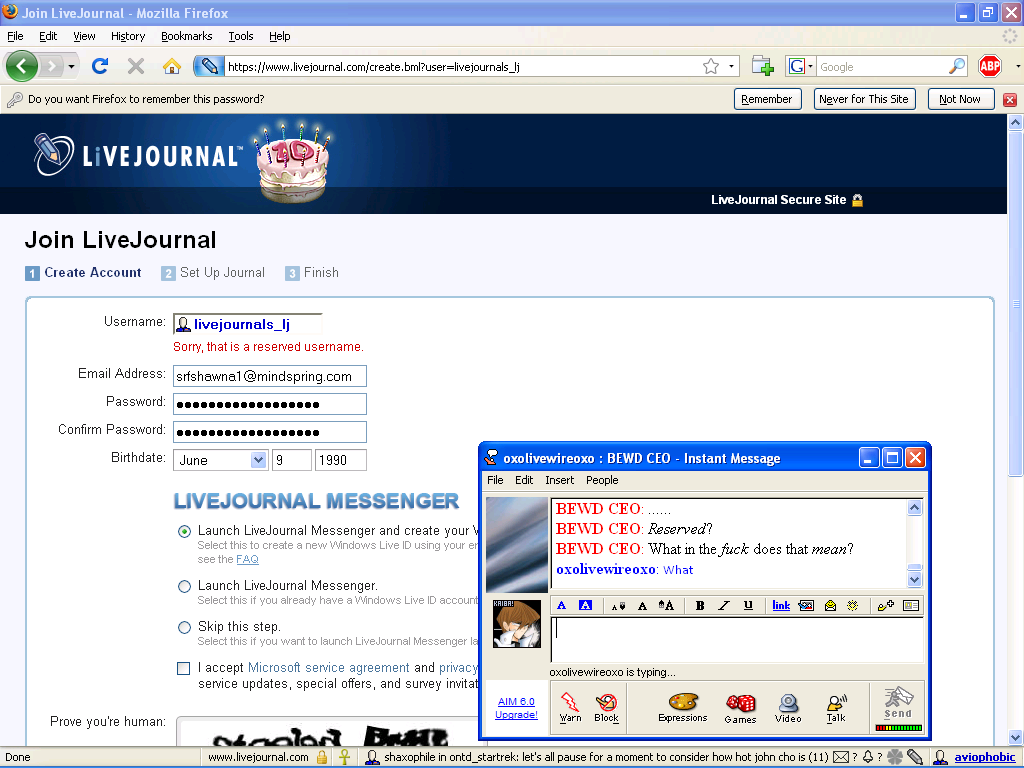
Task: Click the mail envelope icon in status bar
Action: pos(840,758)
